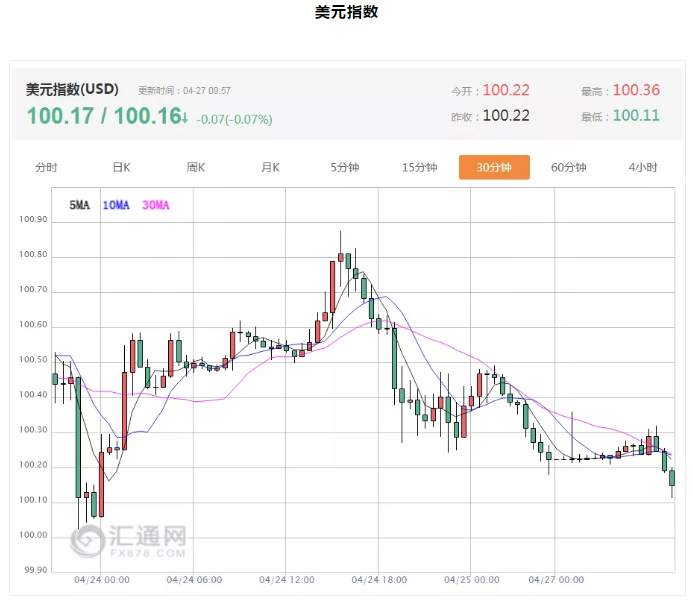The width and height of the screenshot is (693, 603).
Task: Select the 15分钟 interval tab
Action: [419, 168]
